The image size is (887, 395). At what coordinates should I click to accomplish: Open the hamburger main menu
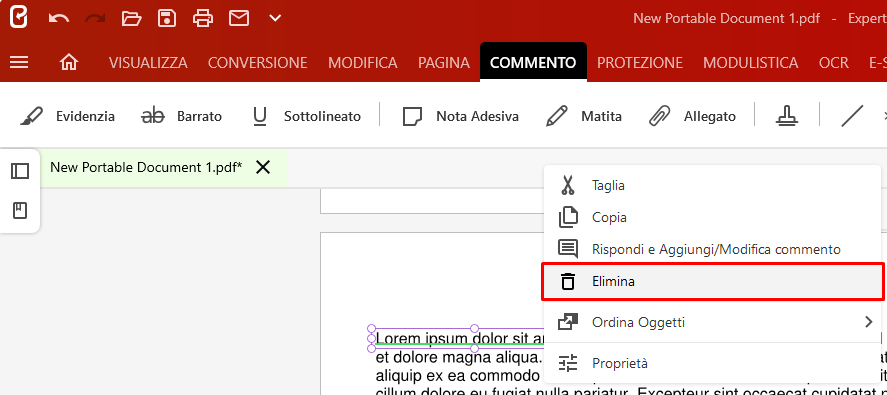tap(19, 62)
